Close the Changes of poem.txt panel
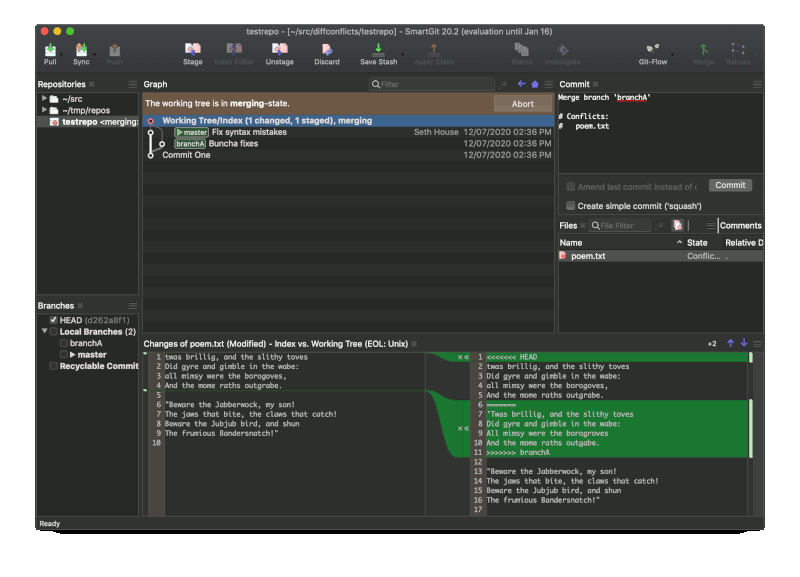Image resolution: width=800 pixels, height=577 pixels. pos(414,344)
